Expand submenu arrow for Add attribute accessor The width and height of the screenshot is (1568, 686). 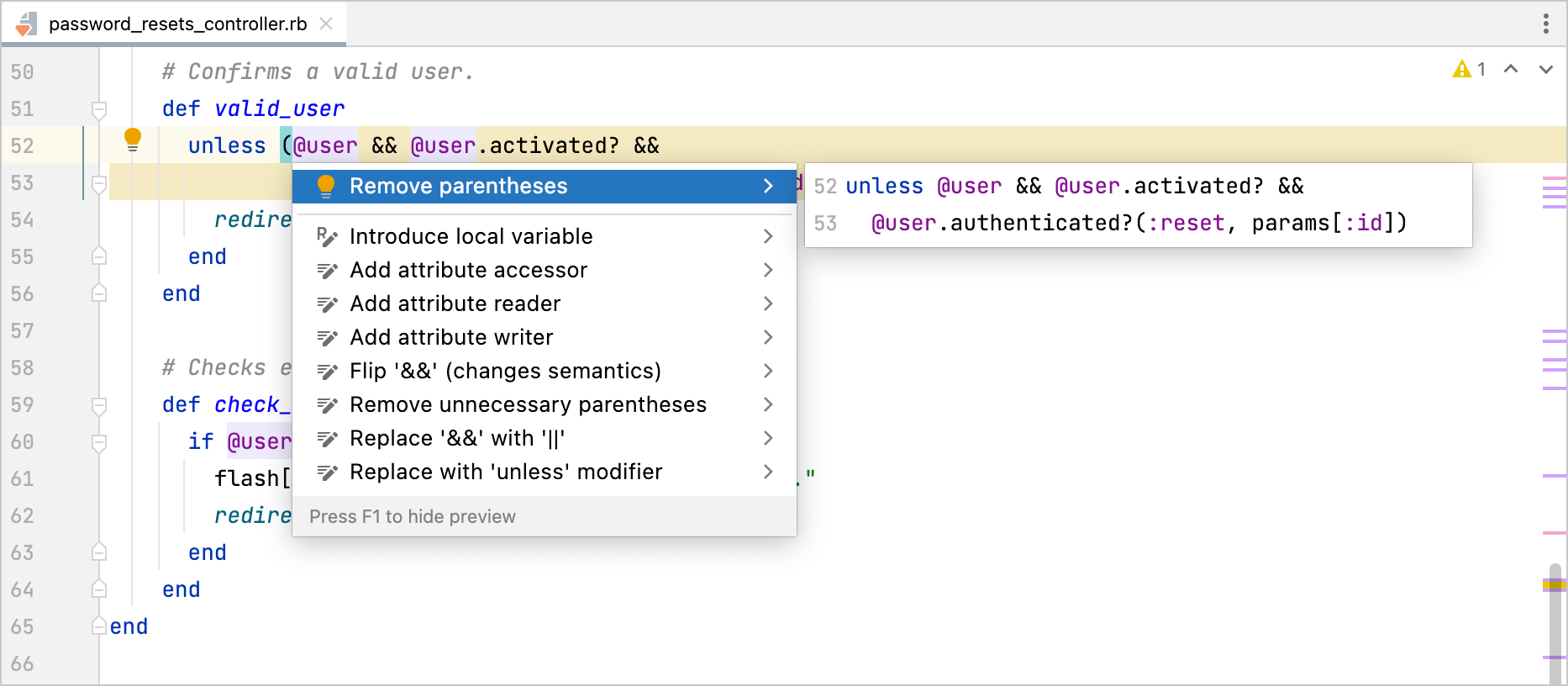(x=767, y=271)
